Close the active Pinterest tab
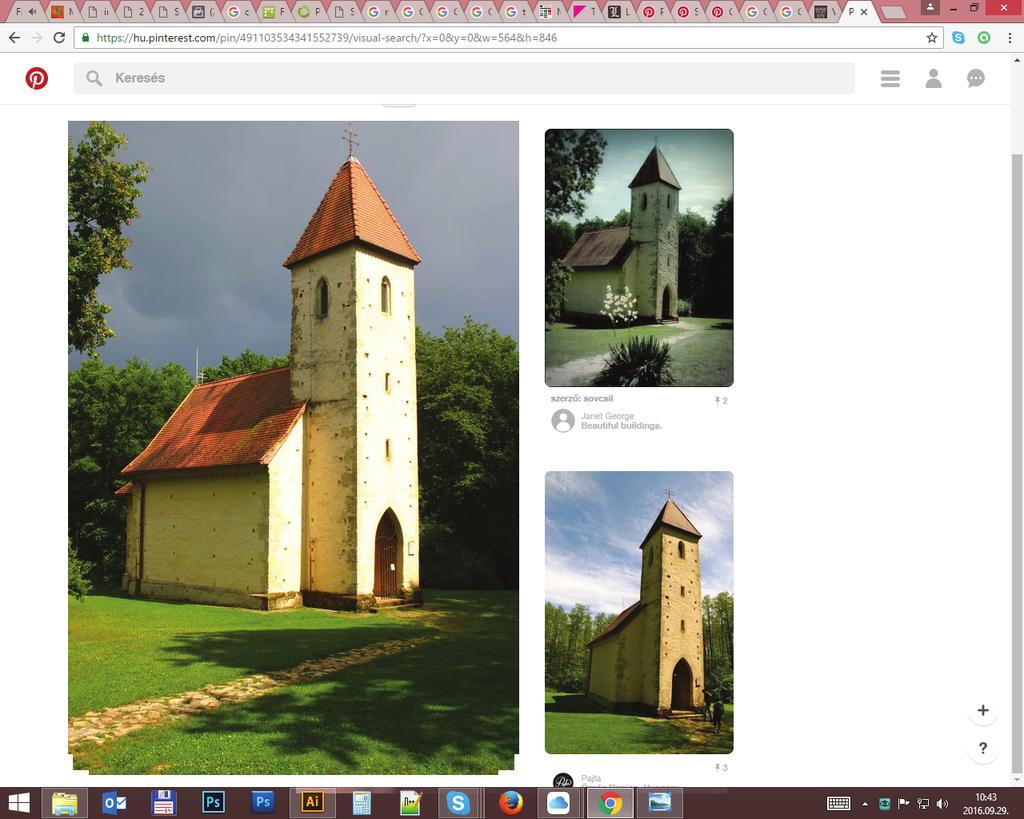The image size is (1024, 819). point(864,12)
